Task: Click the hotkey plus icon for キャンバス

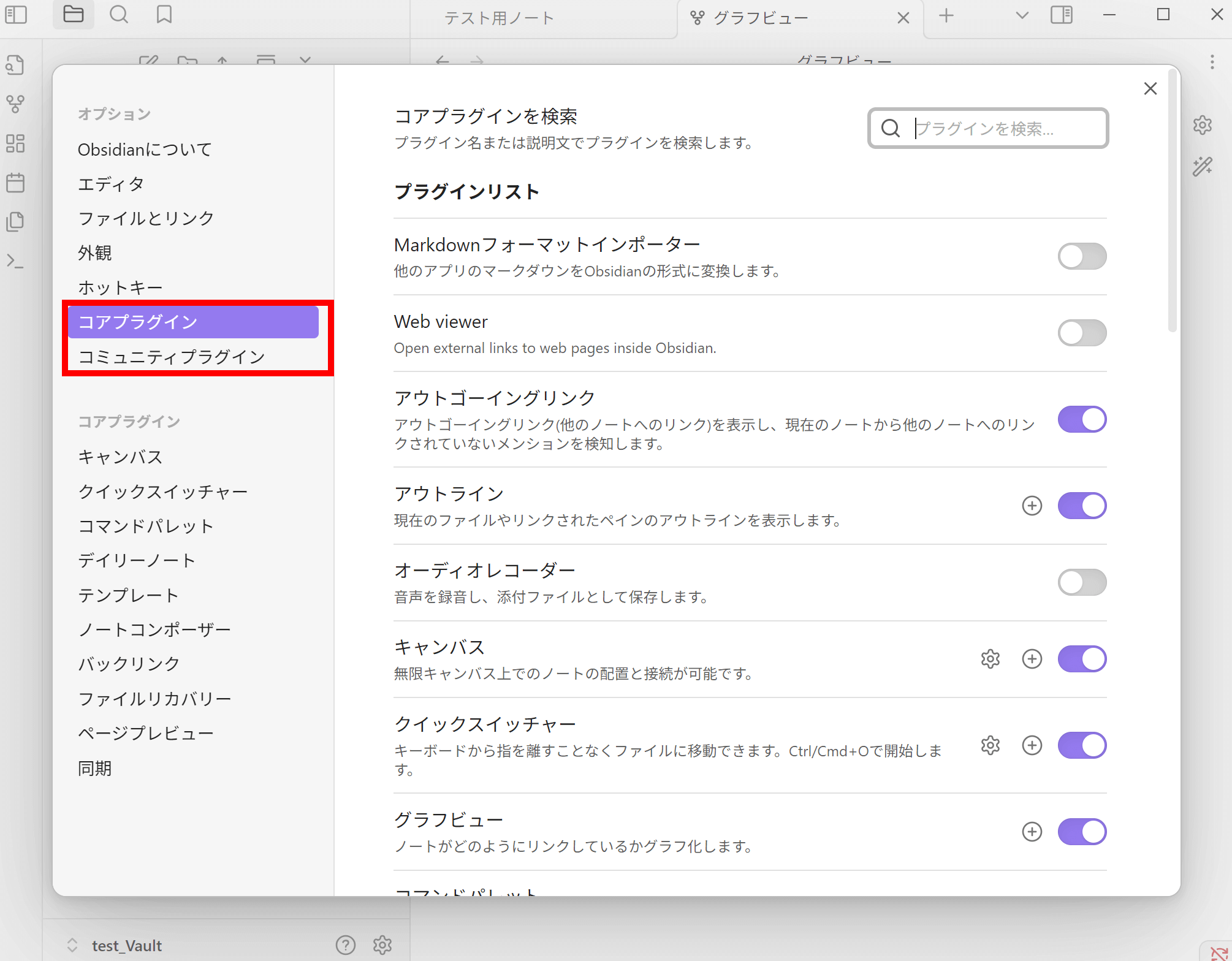Action: [x=1032, y=659]
